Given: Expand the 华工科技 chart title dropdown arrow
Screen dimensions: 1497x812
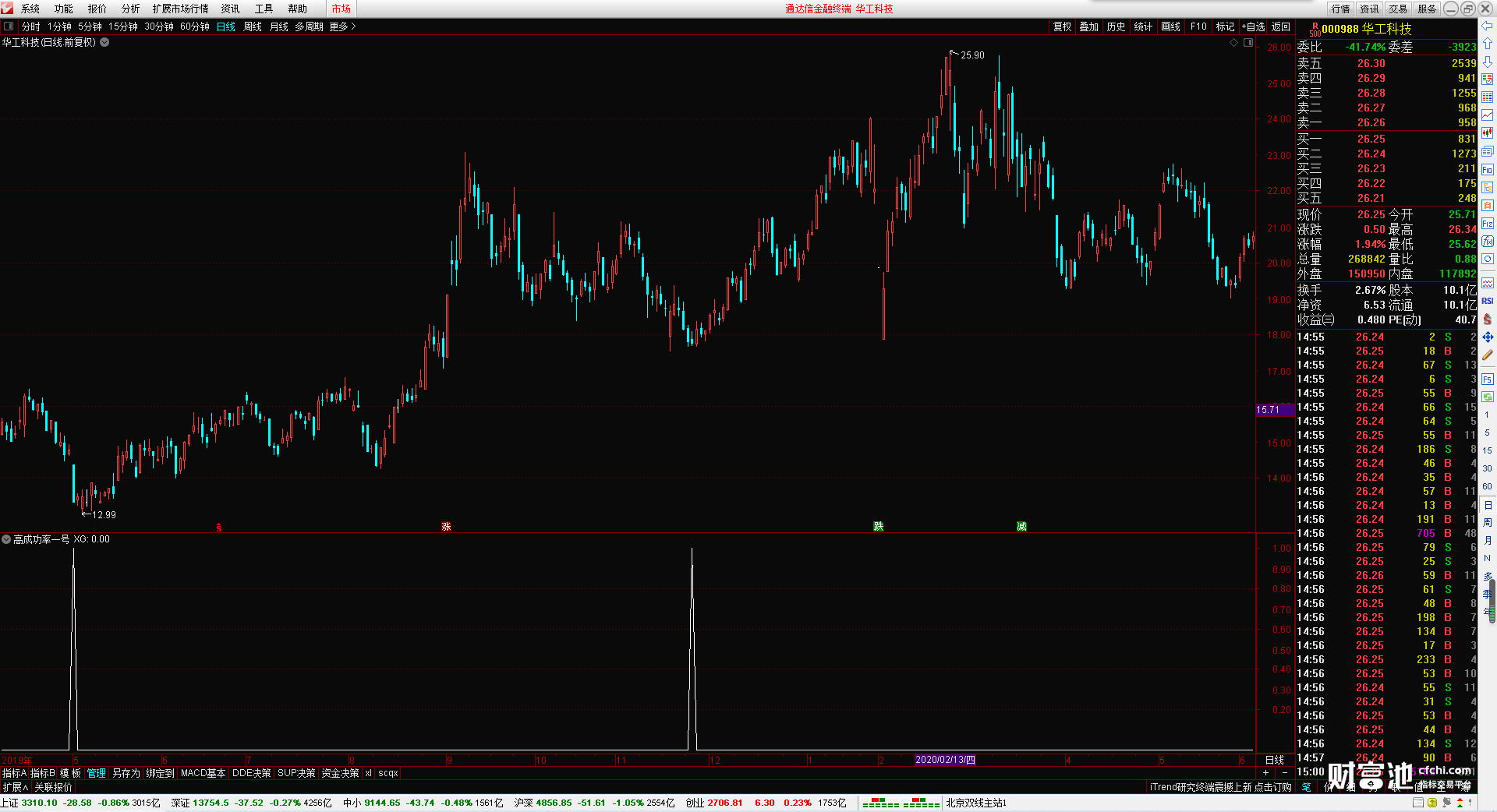Looking at the screenshot, I should tap(104, 42).
